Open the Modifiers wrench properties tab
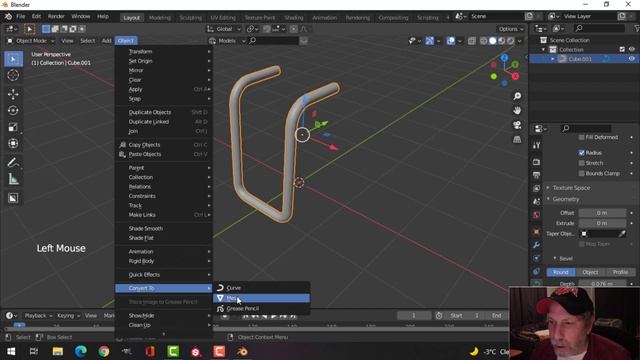This screenshot has height=360, width=640. (536, 245)
